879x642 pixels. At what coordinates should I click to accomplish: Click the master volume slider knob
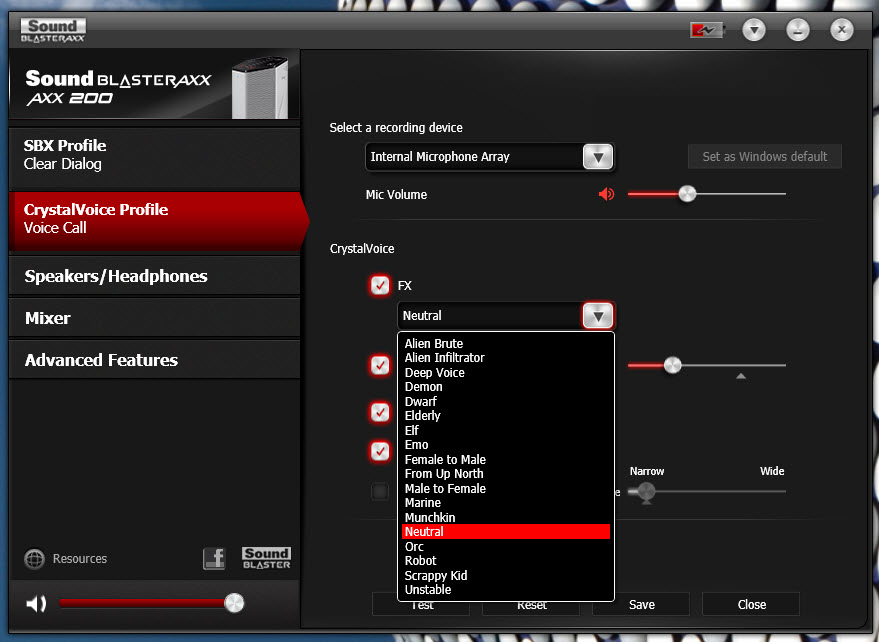tap(234, 603)
